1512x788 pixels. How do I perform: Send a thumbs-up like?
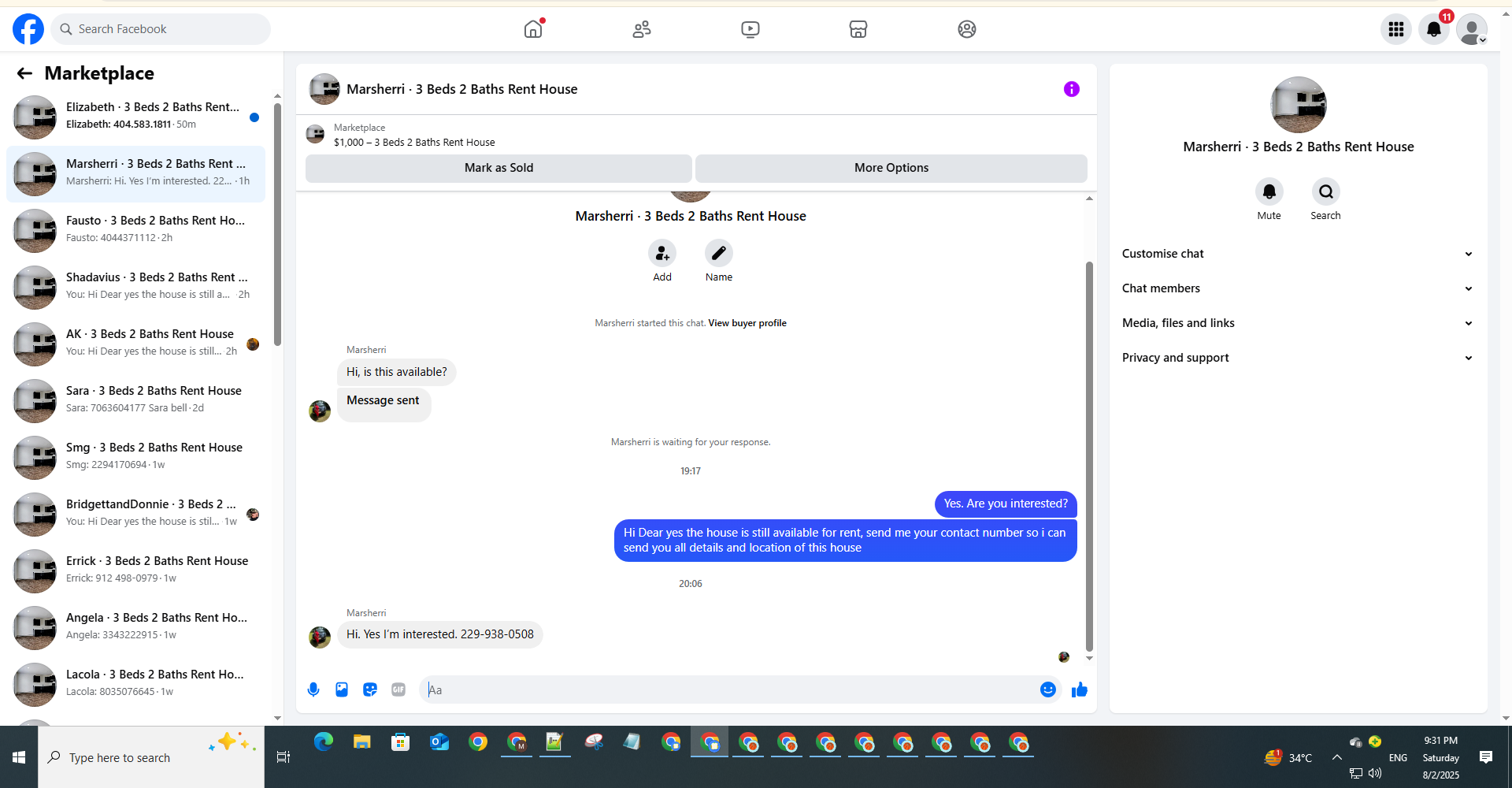click(x=1080, y=689)
